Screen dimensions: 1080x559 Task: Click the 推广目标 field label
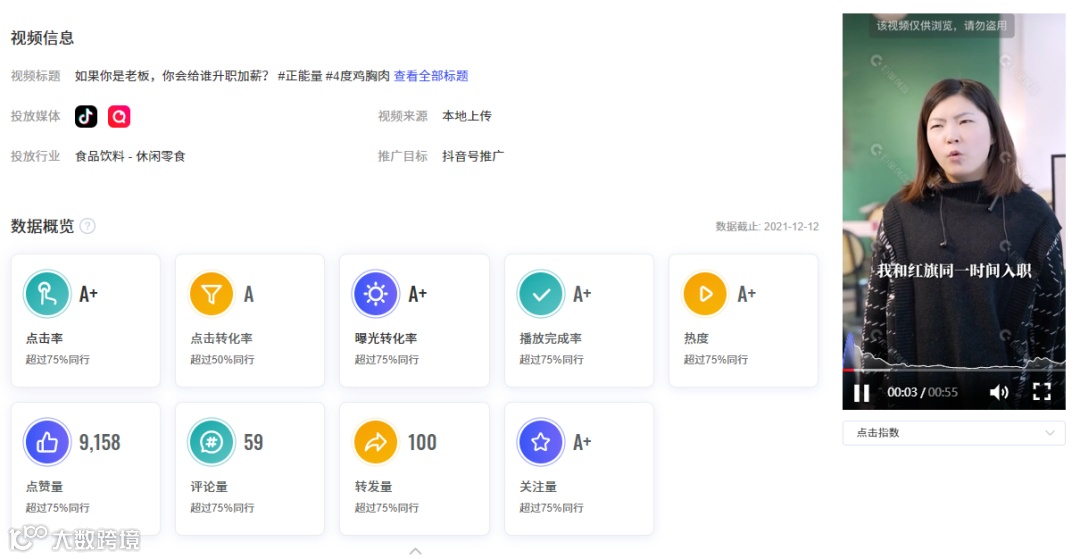(403, 156)
